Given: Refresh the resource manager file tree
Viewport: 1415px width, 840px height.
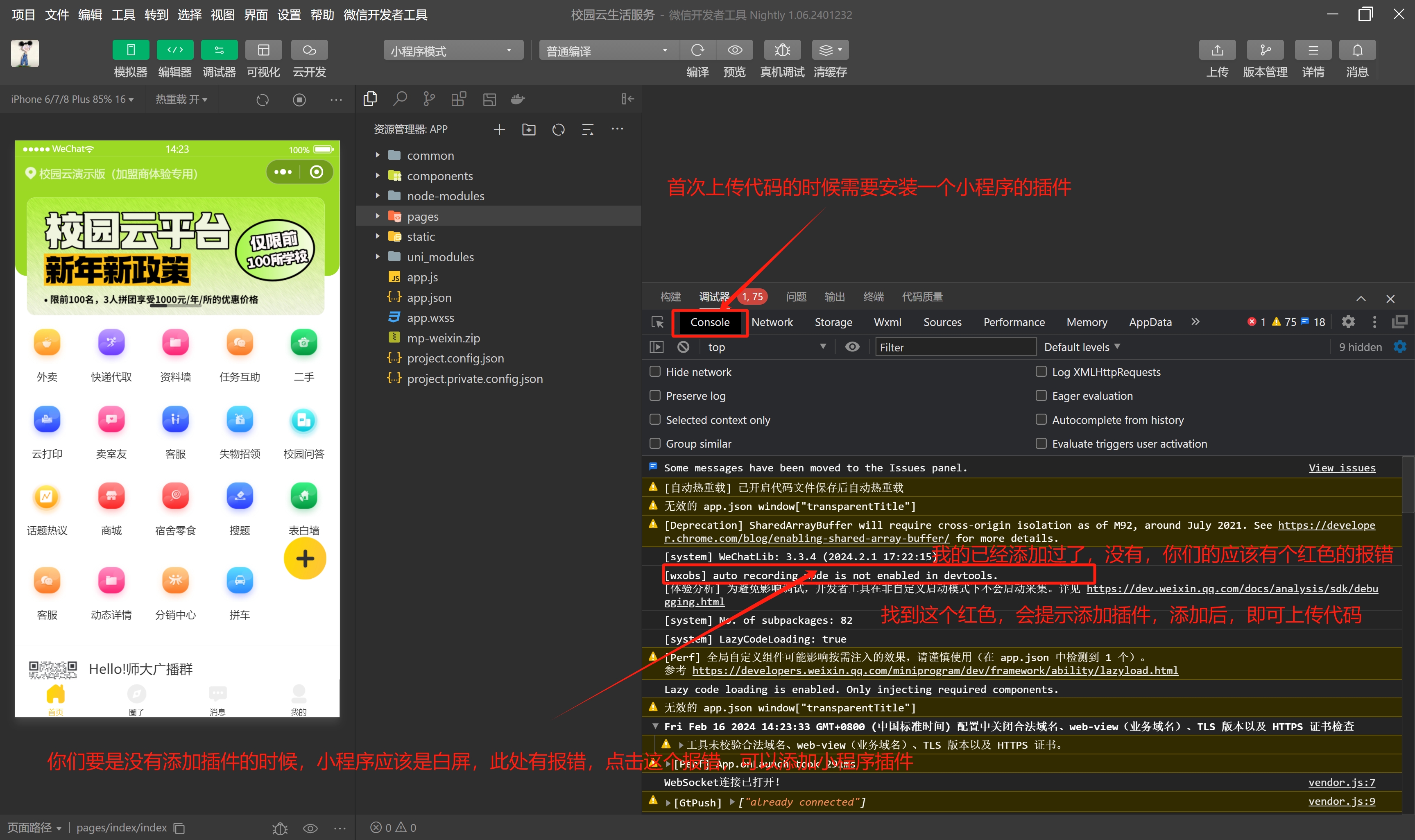Looking at the screenshot, I should click(x=558, y=129).
